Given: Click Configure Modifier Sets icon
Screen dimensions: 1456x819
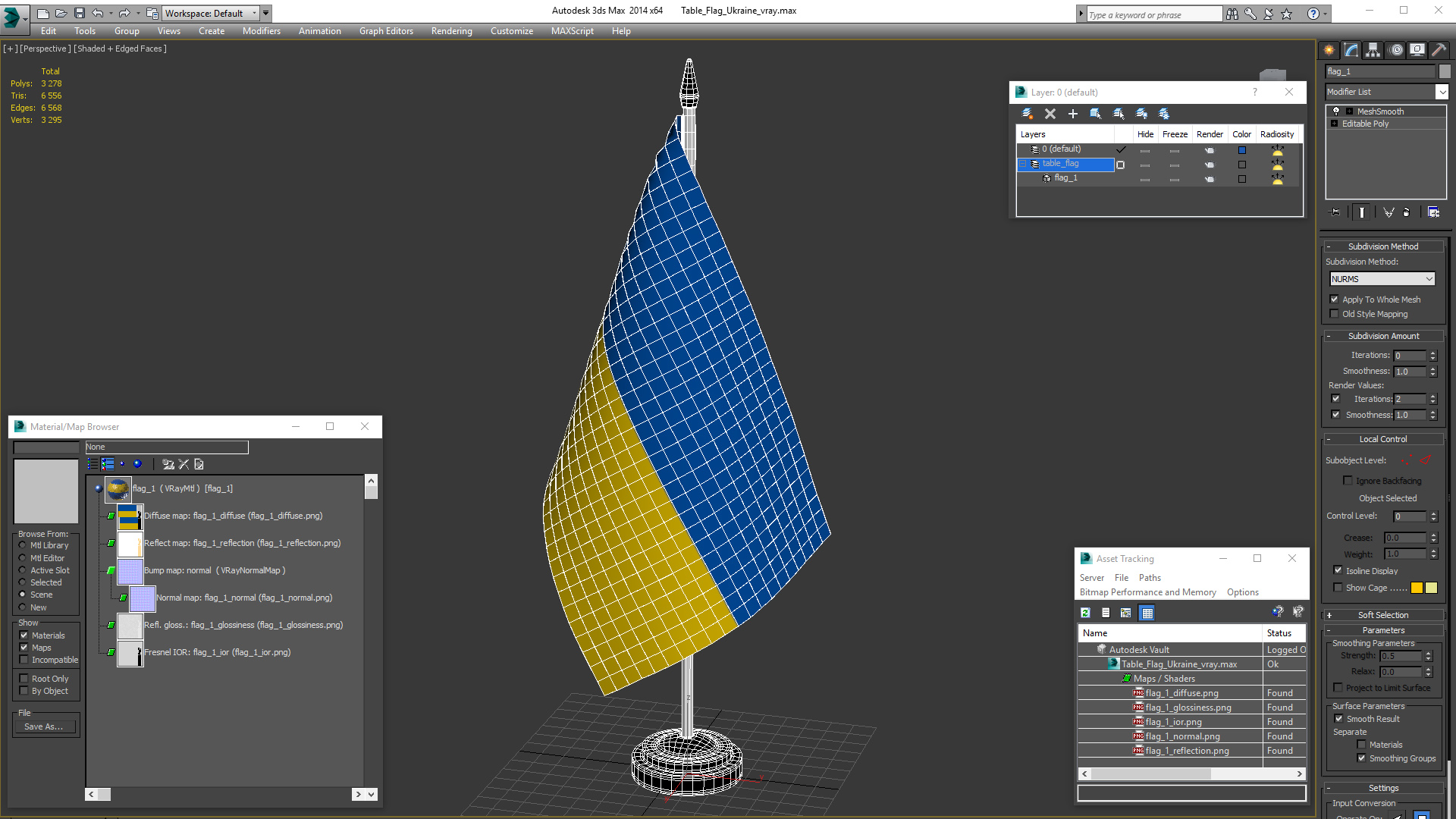Looking at the screenshot, I should 1433,212.
